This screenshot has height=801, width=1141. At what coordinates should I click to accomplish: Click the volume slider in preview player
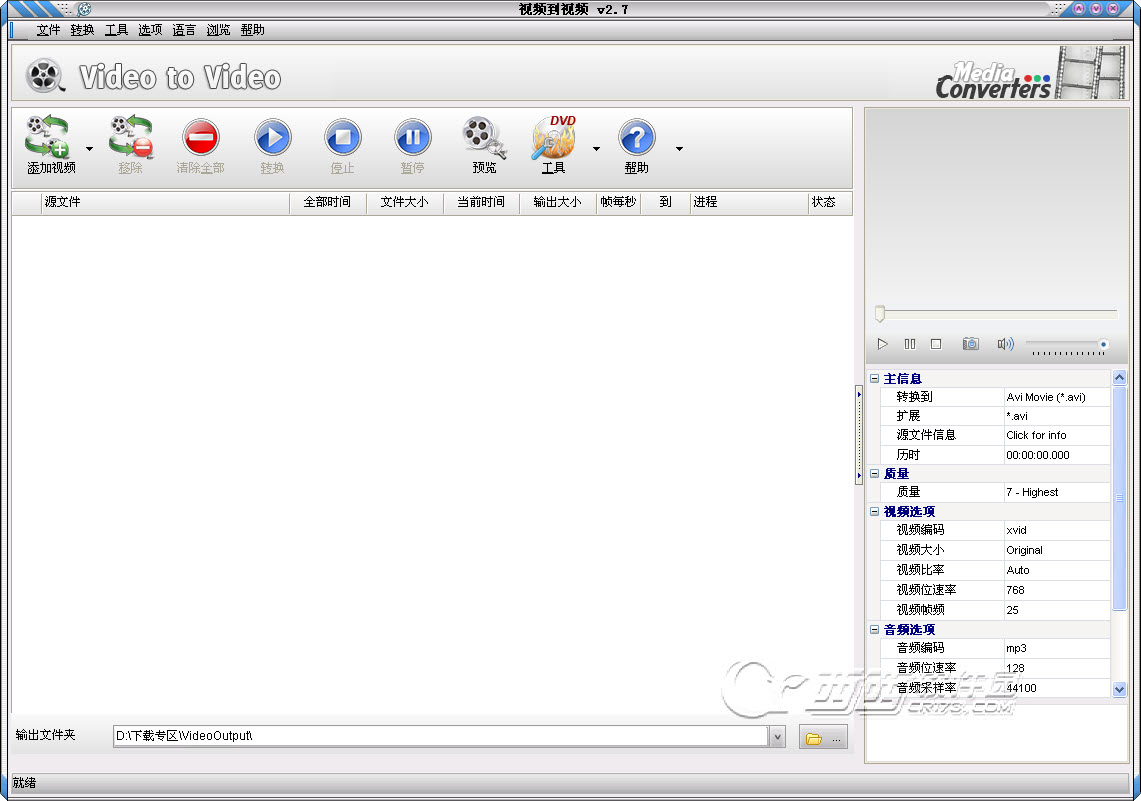[x=1067, y=345]
